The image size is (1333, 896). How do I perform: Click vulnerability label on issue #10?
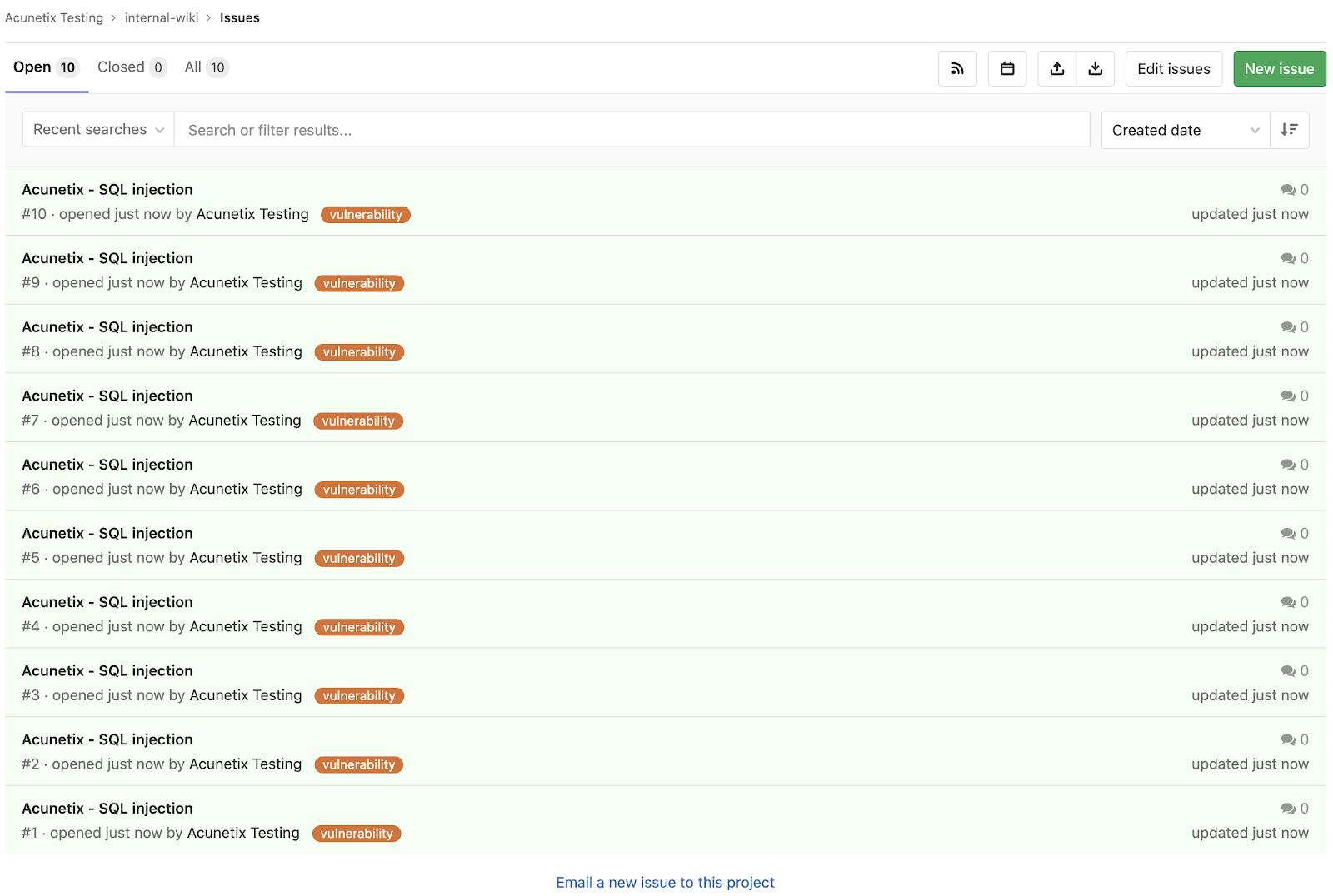point(366,215)
